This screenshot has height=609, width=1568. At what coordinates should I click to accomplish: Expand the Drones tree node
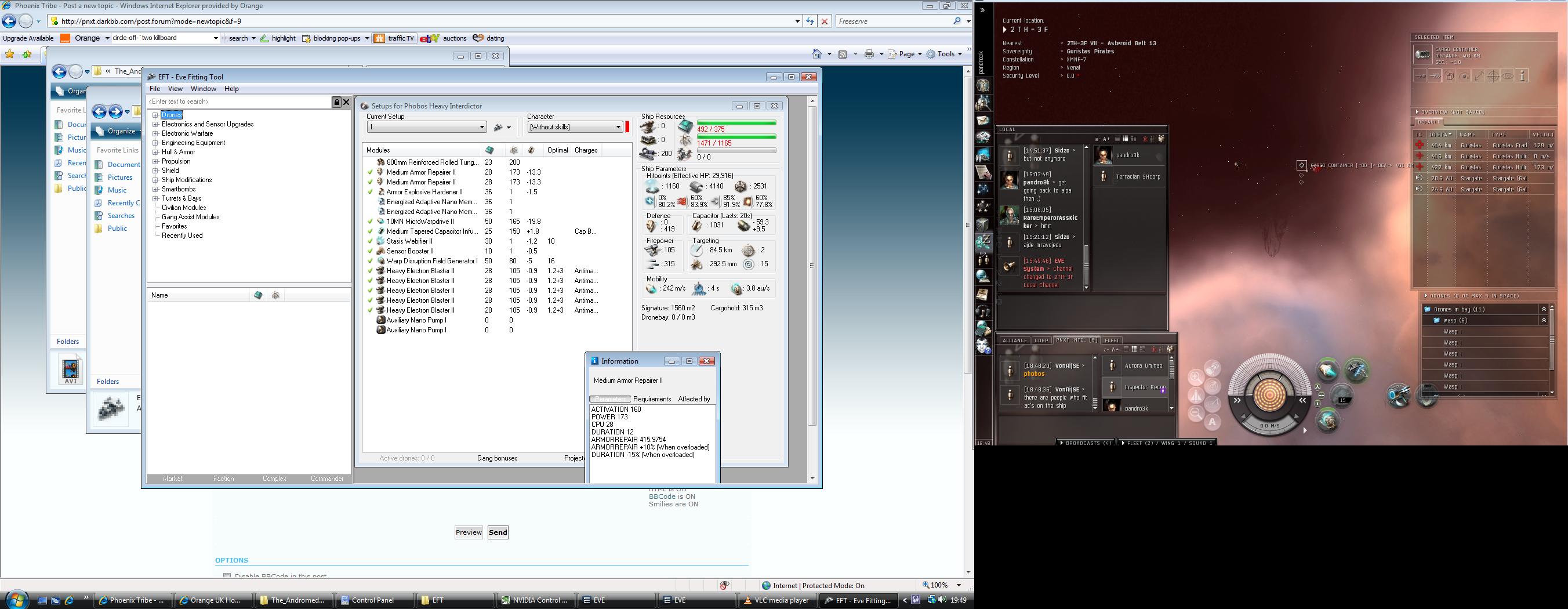pos(155,115)
